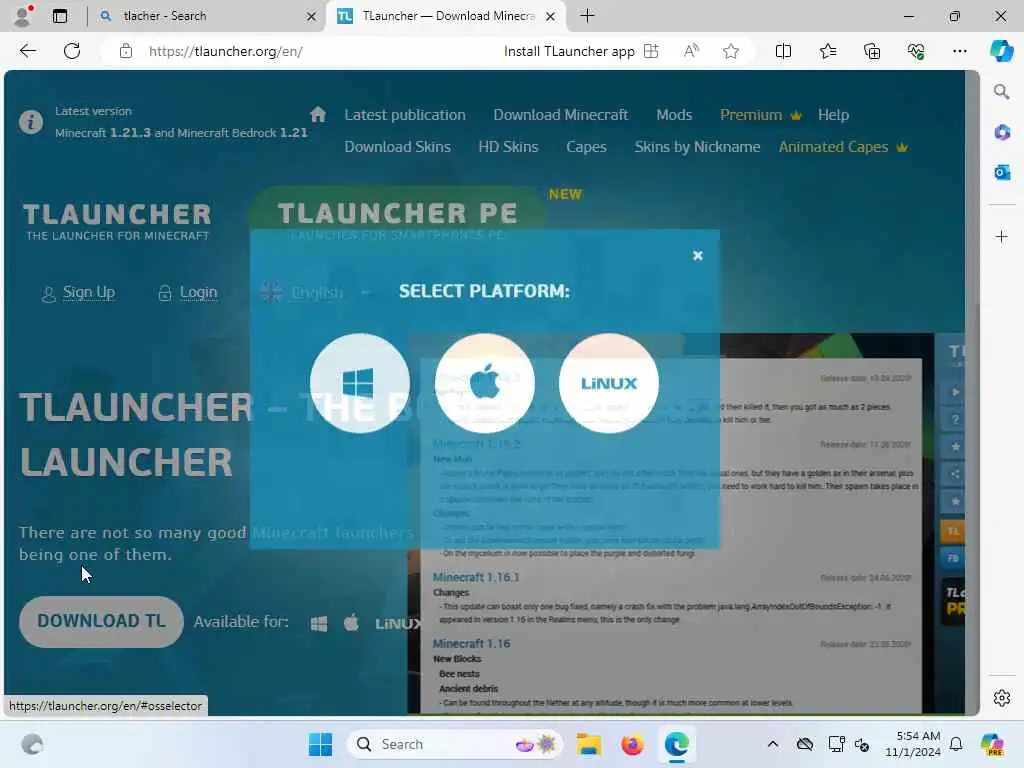Click the Sign Up link
The width and height of the screenshot is (1024, 768).
(79, 293)
